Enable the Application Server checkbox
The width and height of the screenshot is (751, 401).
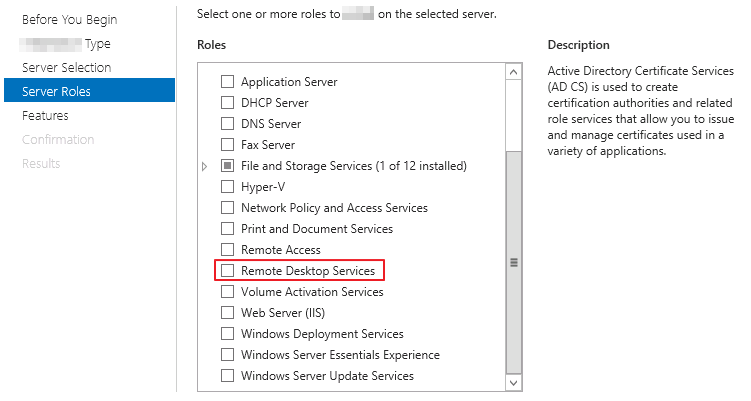pos(228,82)
